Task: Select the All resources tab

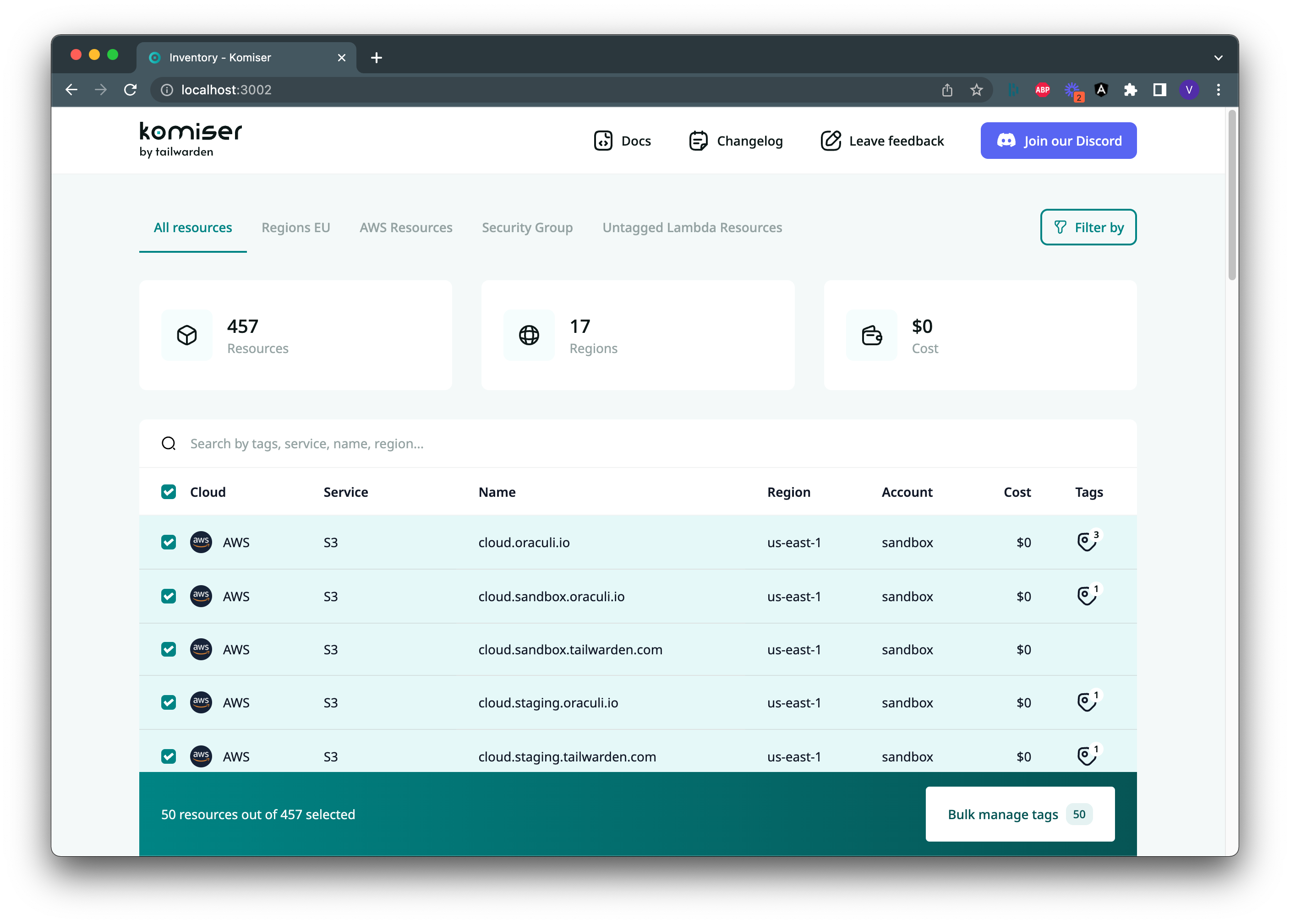Action: [x=193, y=228]
